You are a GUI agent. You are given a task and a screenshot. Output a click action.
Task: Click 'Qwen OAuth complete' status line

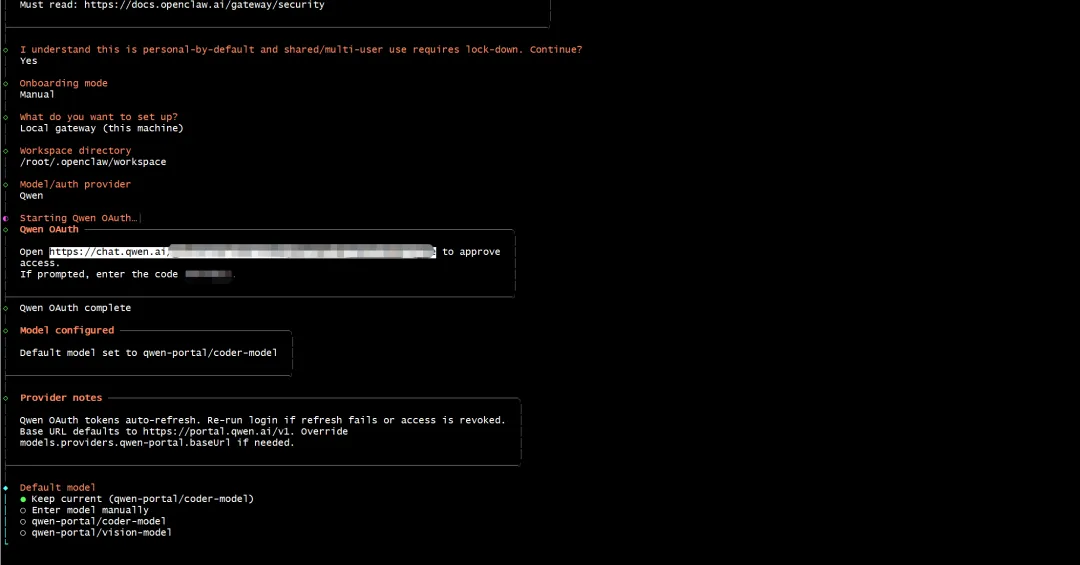[x=75, y=308]
